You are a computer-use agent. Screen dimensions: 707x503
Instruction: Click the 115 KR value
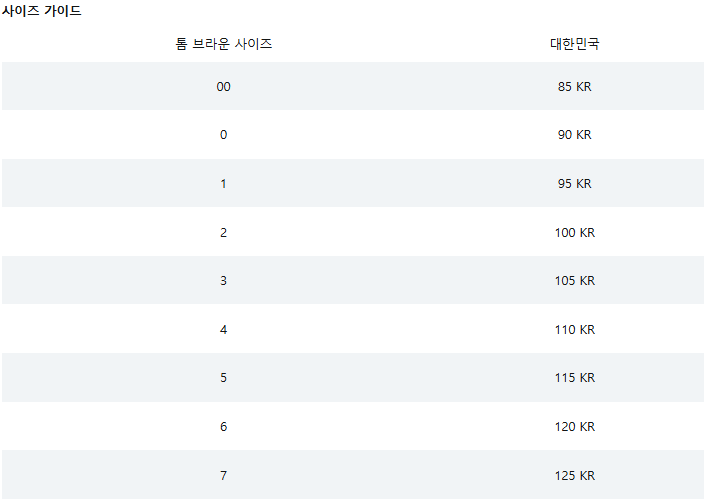click(x=575, y=378)
